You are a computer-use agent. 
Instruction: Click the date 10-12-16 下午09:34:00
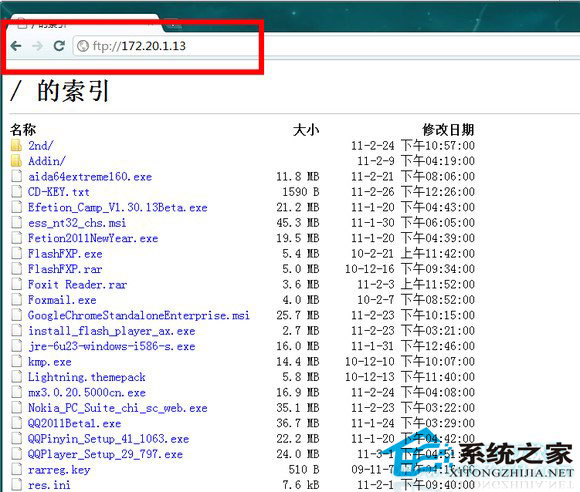click(410, 269)
